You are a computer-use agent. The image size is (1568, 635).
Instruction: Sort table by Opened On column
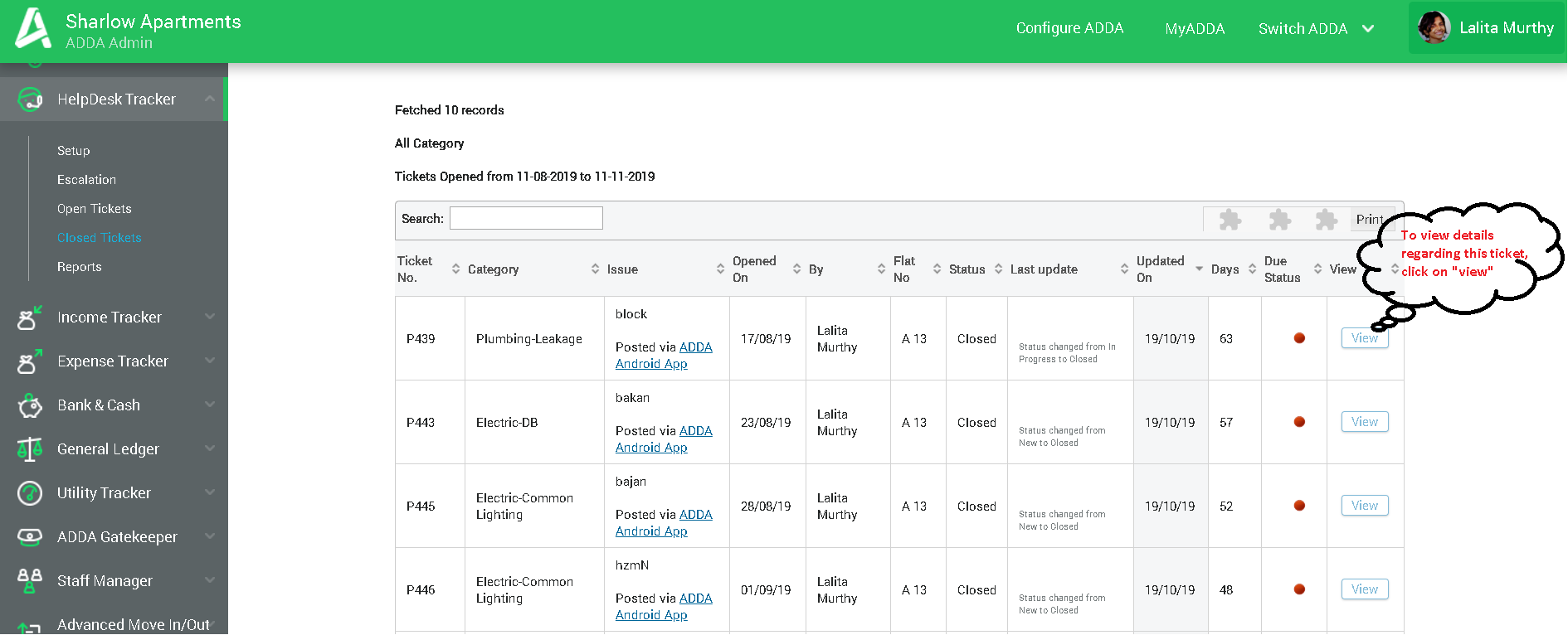796,269
